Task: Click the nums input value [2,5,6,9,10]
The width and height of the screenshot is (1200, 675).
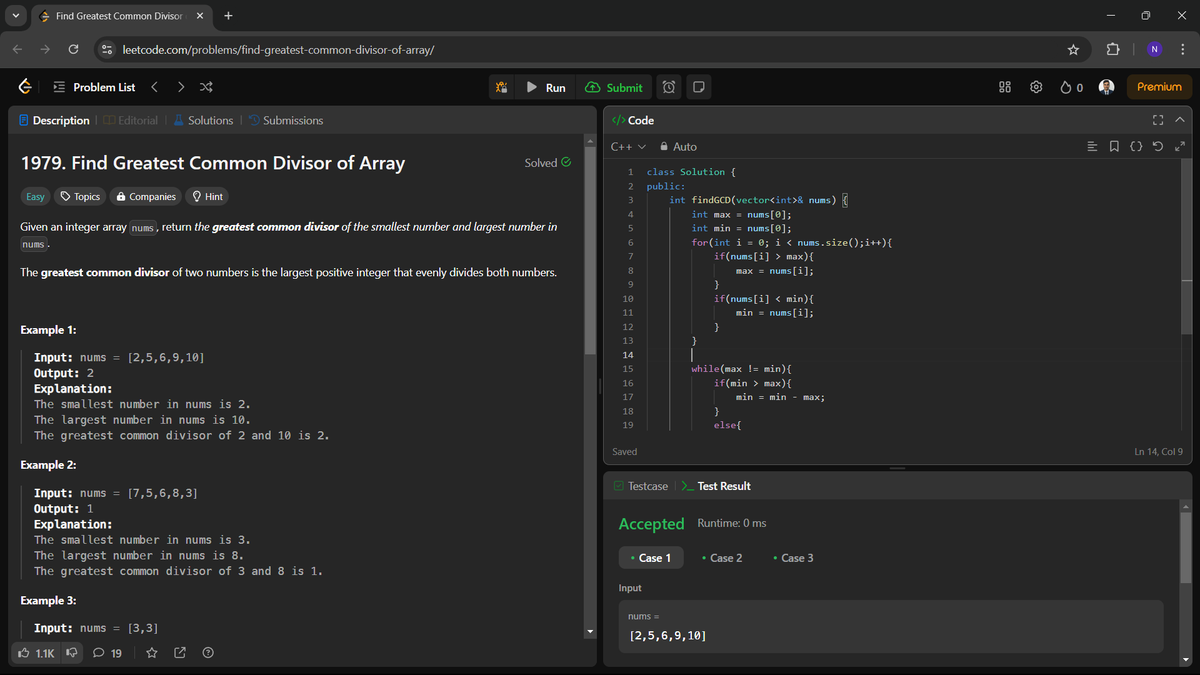Action: (x=669, y=636)
